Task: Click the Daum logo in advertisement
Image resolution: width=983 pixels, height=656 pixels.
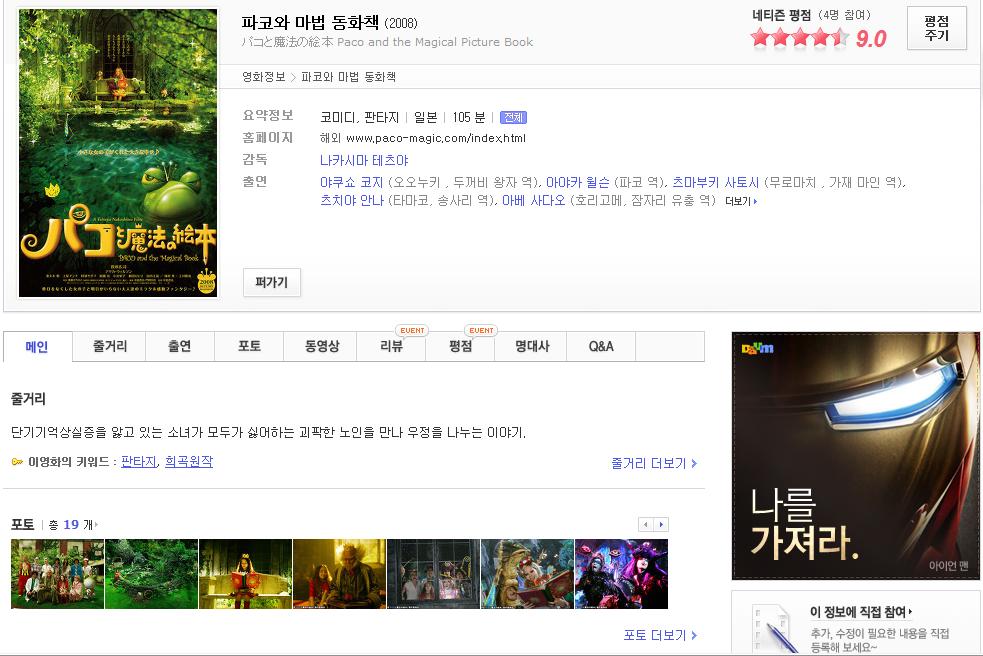Action: [757, 348]
